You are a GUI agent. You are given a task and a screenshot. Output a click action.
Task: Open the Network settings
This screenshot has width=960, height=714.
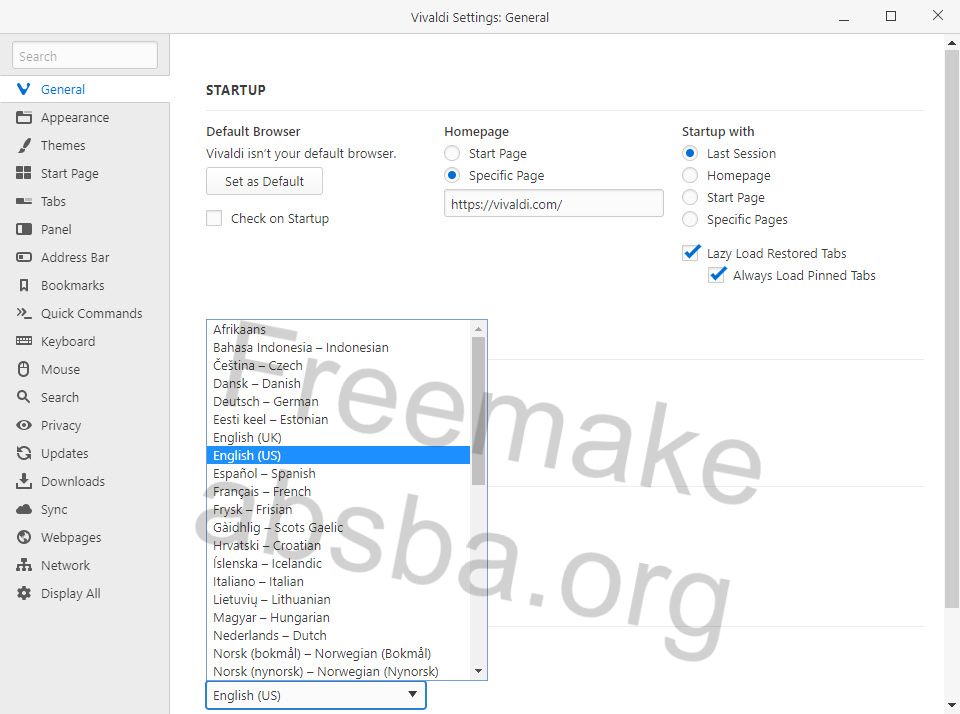(x=84, y=566)
